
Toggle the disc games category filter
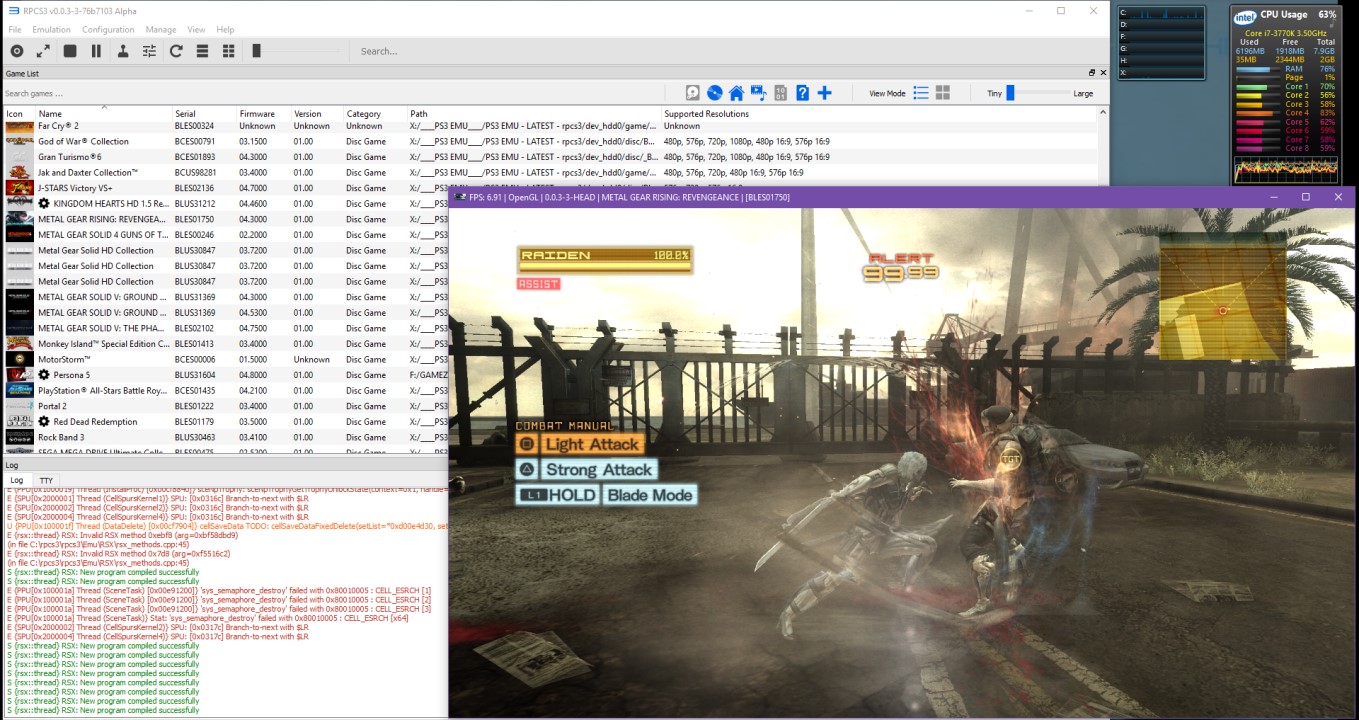tap(714, 93)
